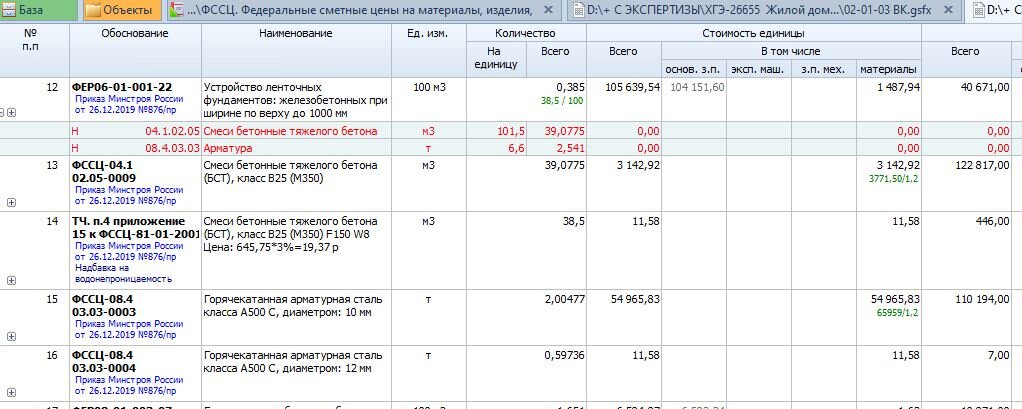
Task: Click total 110 194,00
Action: (982, 300)
